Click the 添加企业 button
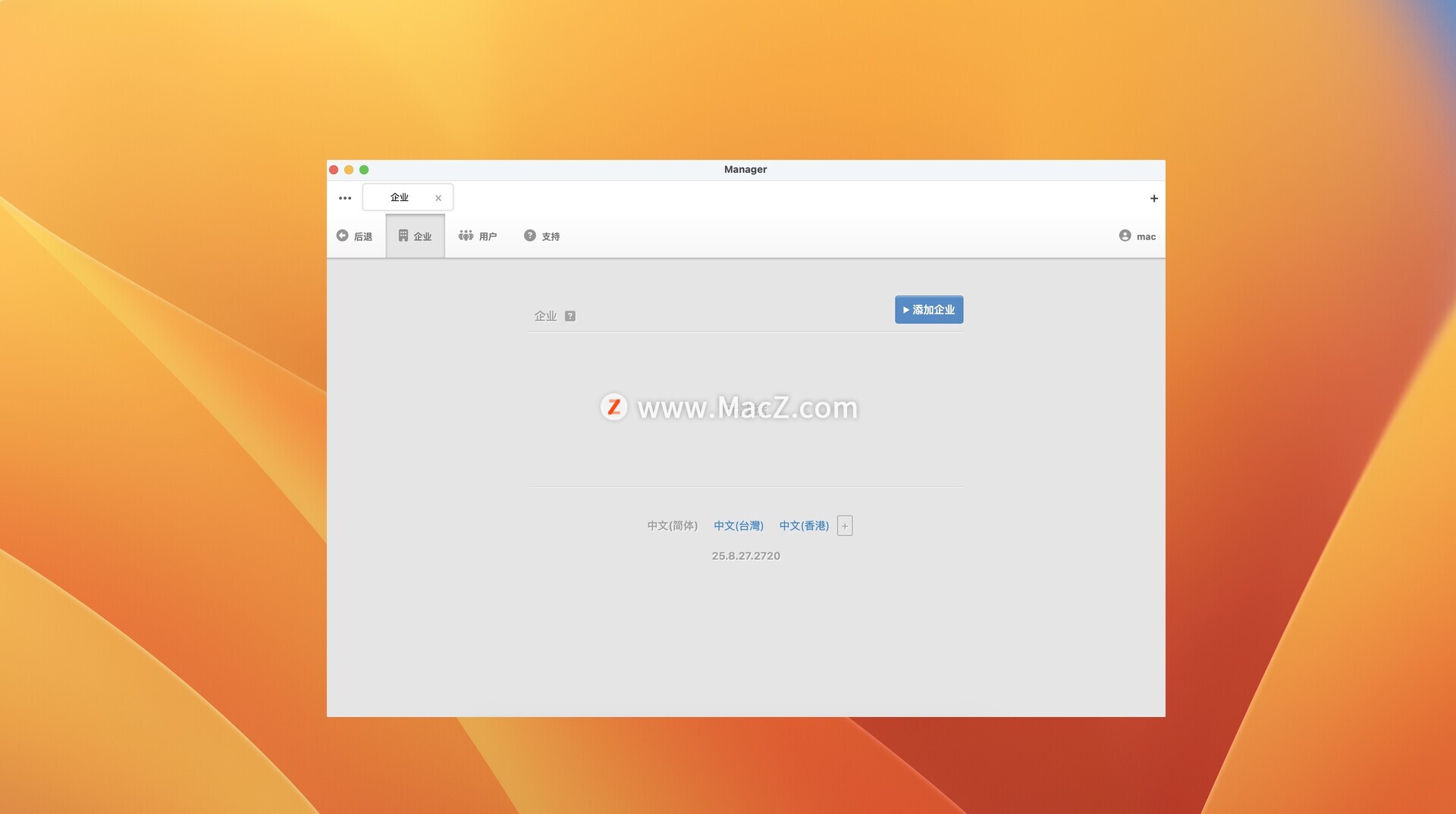 tap(929, 309)
